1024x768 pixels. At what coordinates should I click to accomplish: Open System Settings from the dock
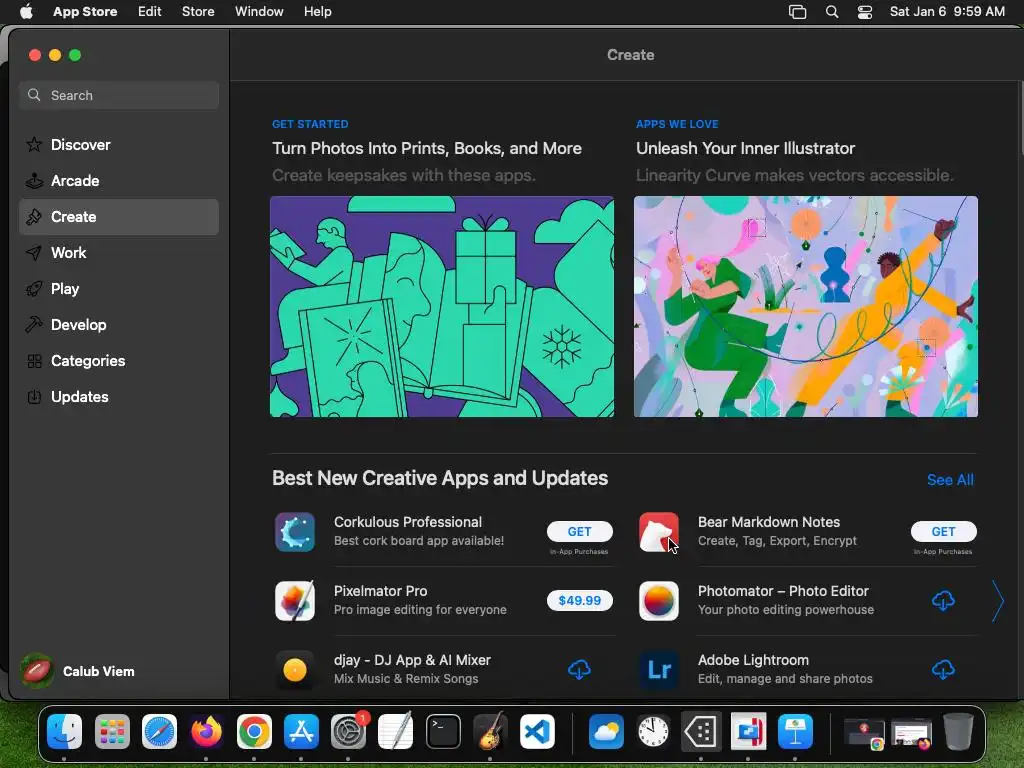pyautogui.click(x=349, y=731)
